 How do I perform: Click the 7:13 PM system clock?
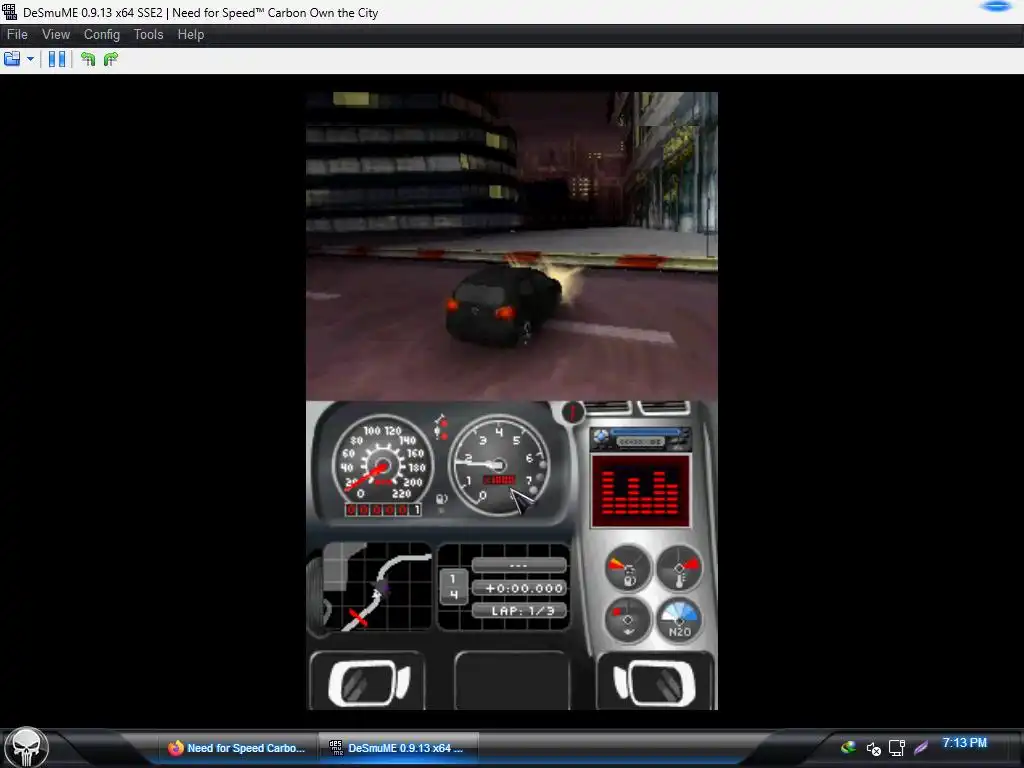pos(964,743)
